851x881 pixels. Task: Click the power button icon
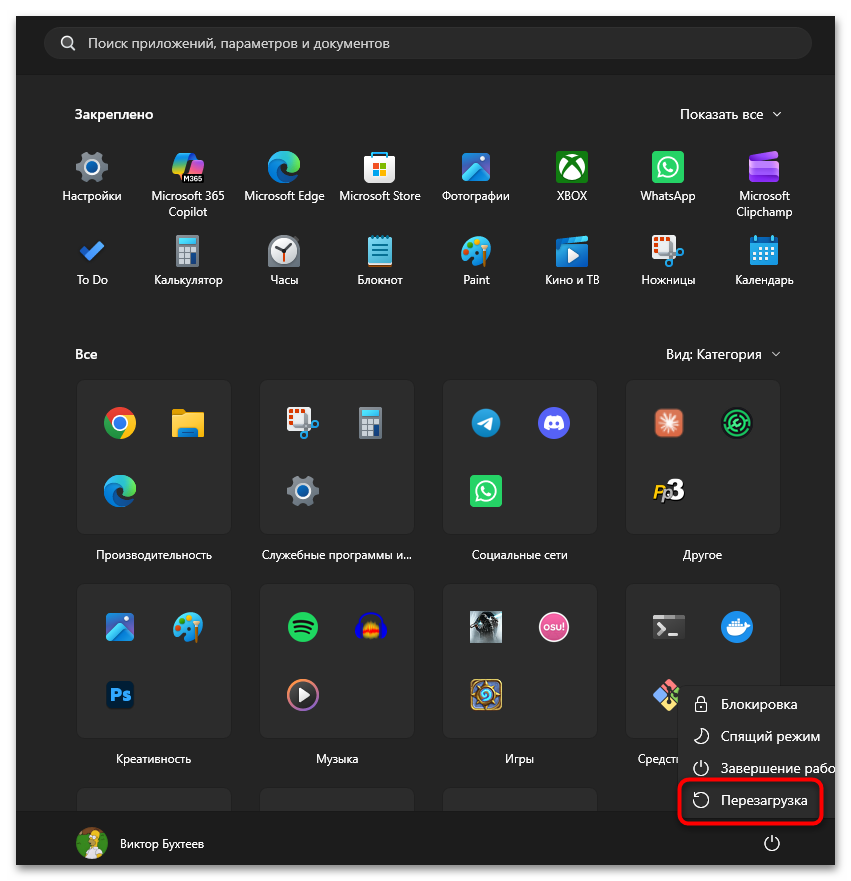772,843
